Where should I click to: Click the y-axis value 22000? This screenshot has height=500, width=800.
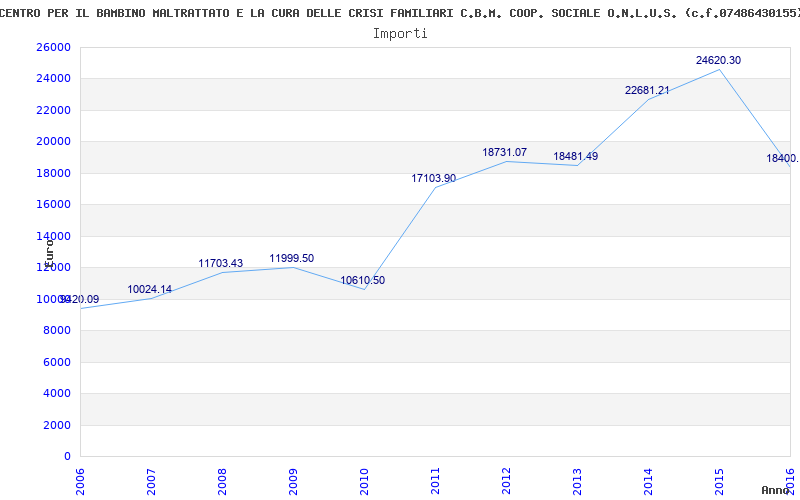[53, 110]
